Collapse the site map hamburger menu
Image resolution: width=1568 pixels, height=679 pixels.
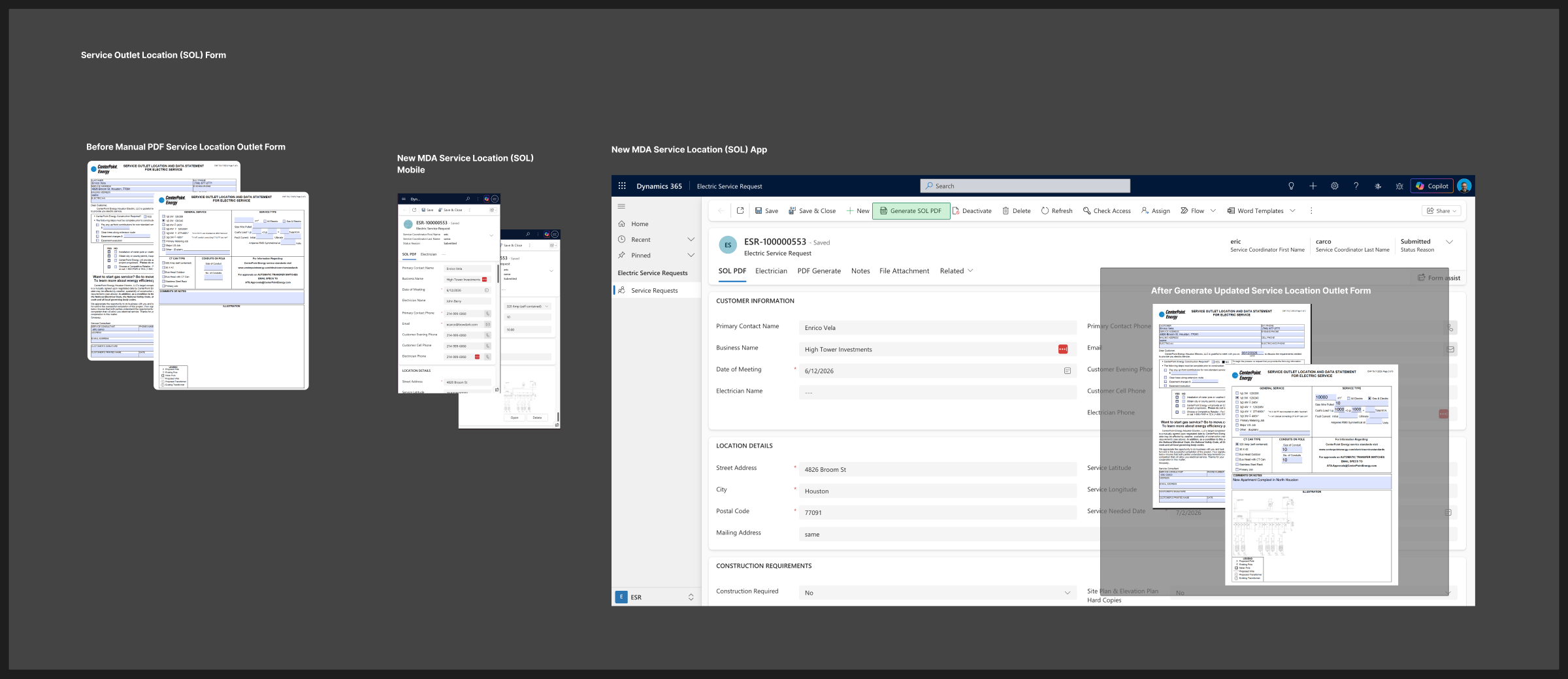[621, 207]
